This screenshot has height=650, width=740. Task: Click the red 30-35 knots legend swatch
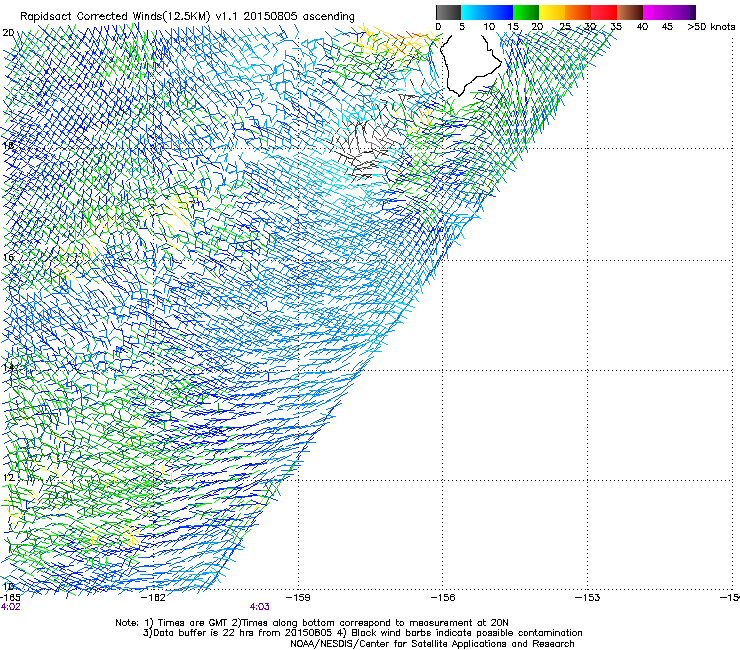pos(604,12)
